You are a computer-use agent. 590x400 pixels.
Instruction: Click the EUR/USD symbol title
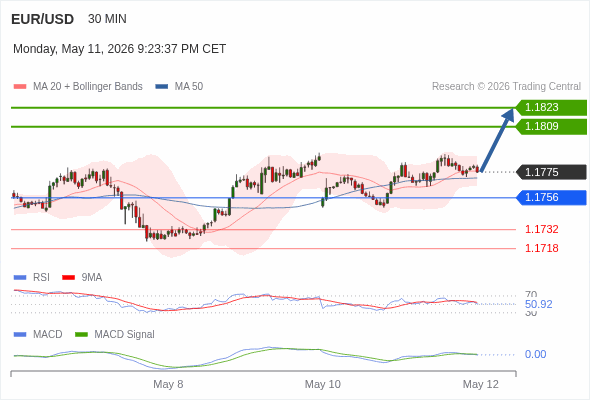coord(43,19)
